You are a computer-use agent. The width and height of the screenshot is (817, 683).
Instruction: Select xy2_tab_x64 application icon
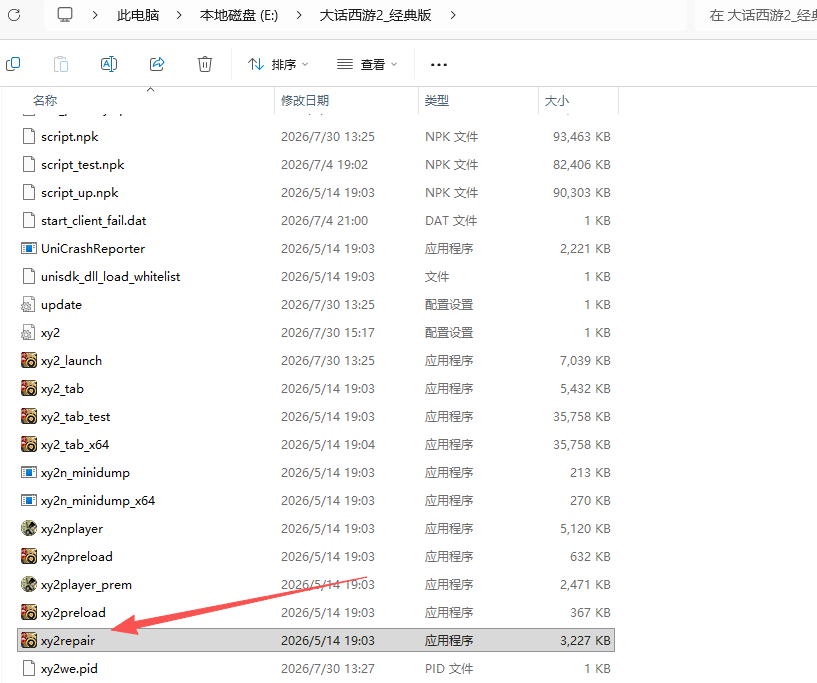click(29, 444)
